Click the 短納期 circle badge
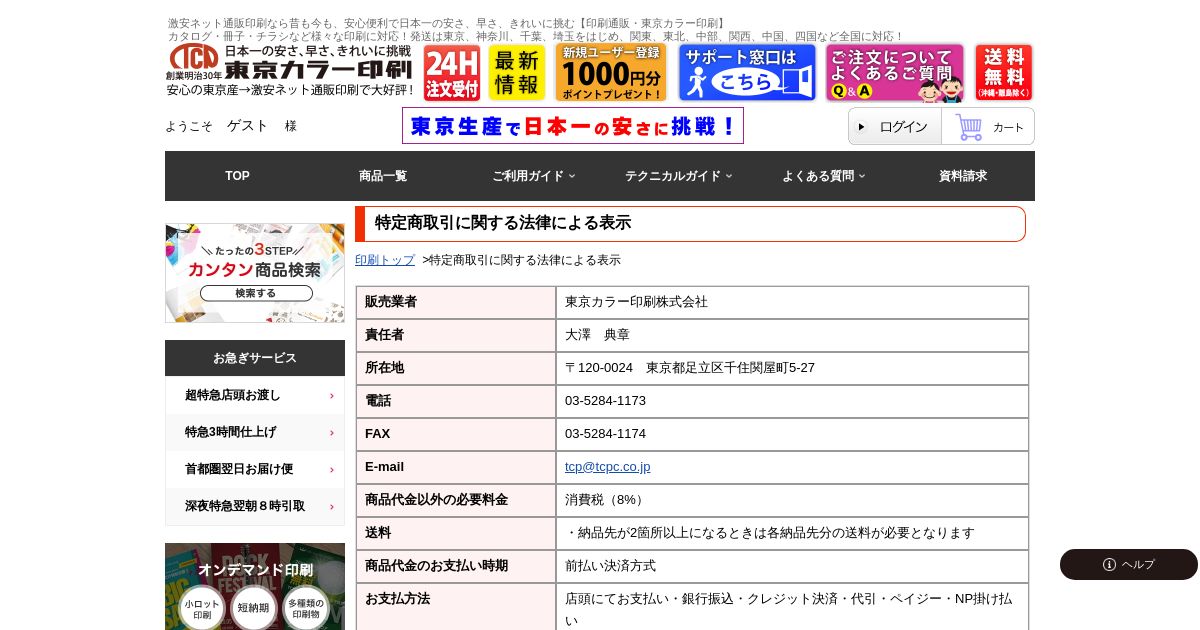The height and width of the screenshot is (630, 1200). click(x=254, y=608)
